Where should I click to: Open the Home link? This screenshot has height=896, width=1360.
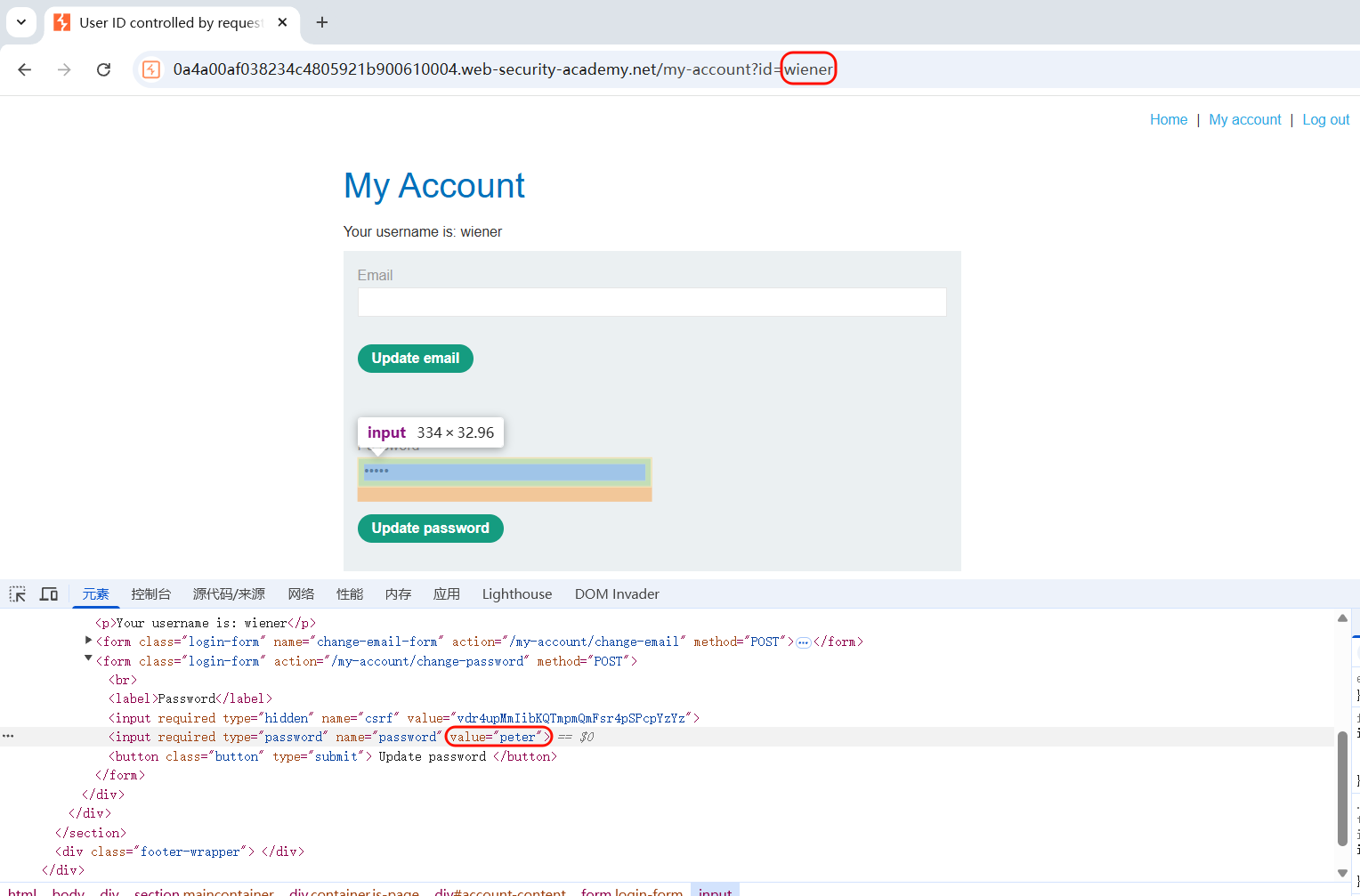pyautogui.click(x=1168, y=119)
